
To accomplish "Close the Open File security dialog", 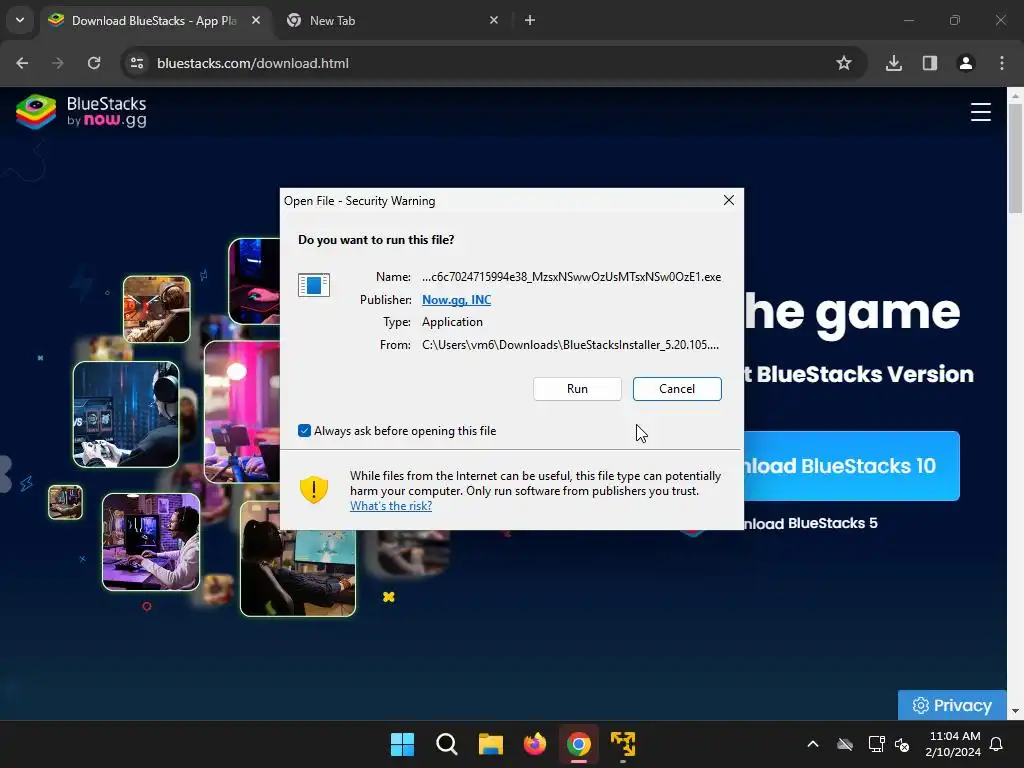I will (729, 200).
